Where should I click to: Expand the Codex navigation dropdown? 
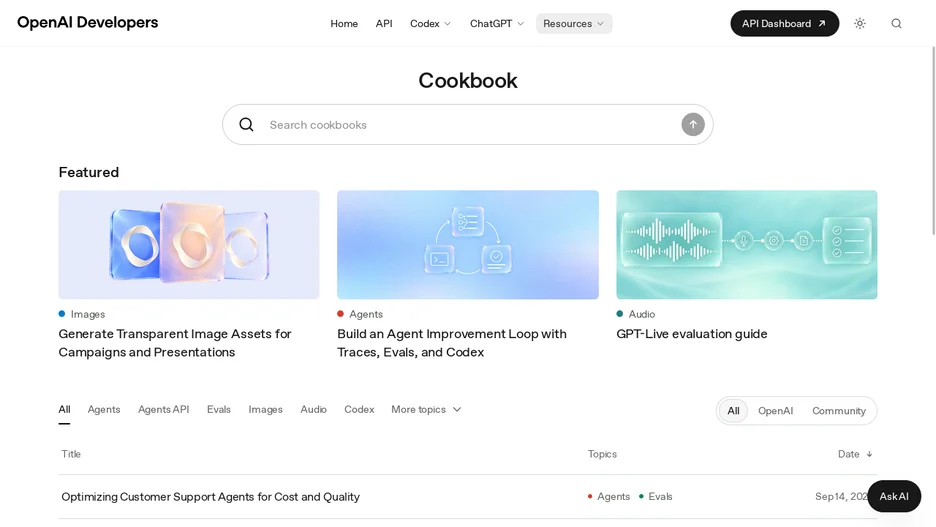pyautogui.click(x=430, y=23)
